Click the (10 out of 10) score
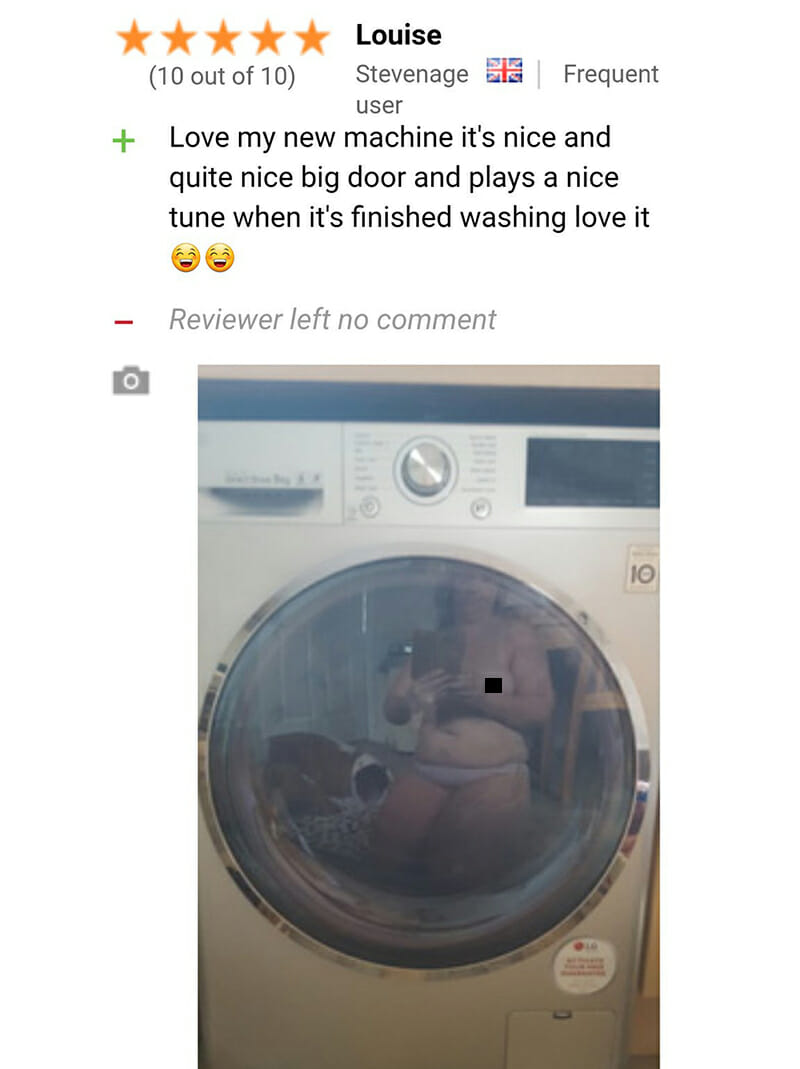 222,76
